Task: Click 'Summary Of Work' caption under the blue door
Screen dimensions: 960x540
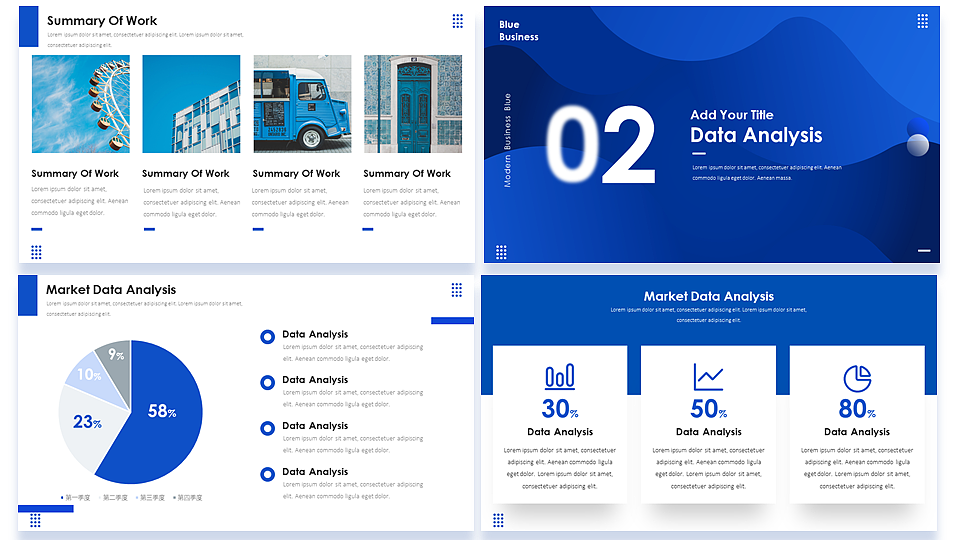Action: click(x=407, y=174)
